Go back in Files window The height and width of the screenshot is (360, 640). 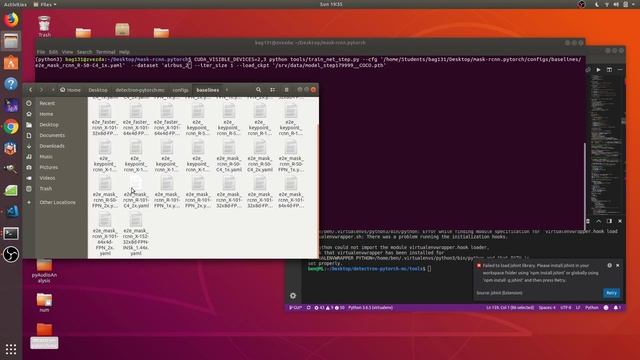tap(30, 90)
